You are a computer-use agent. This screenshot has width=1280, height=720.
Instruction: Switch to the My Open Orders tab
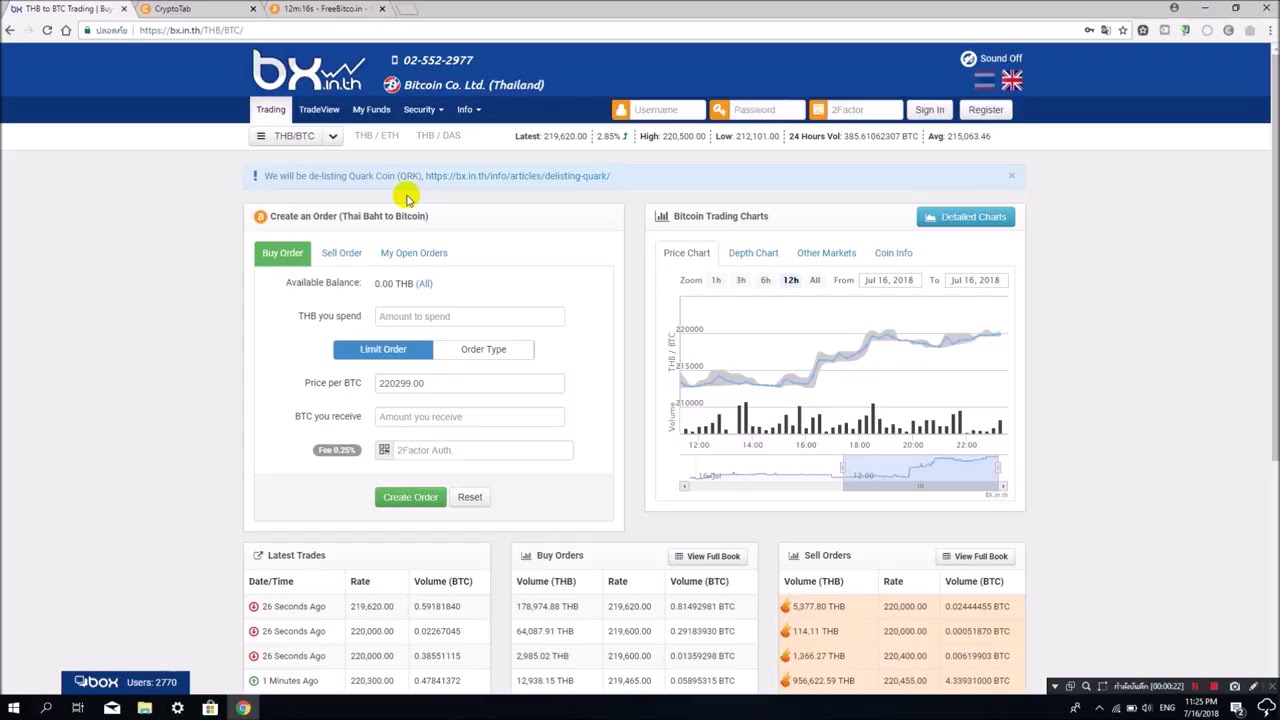coord(414,253)
